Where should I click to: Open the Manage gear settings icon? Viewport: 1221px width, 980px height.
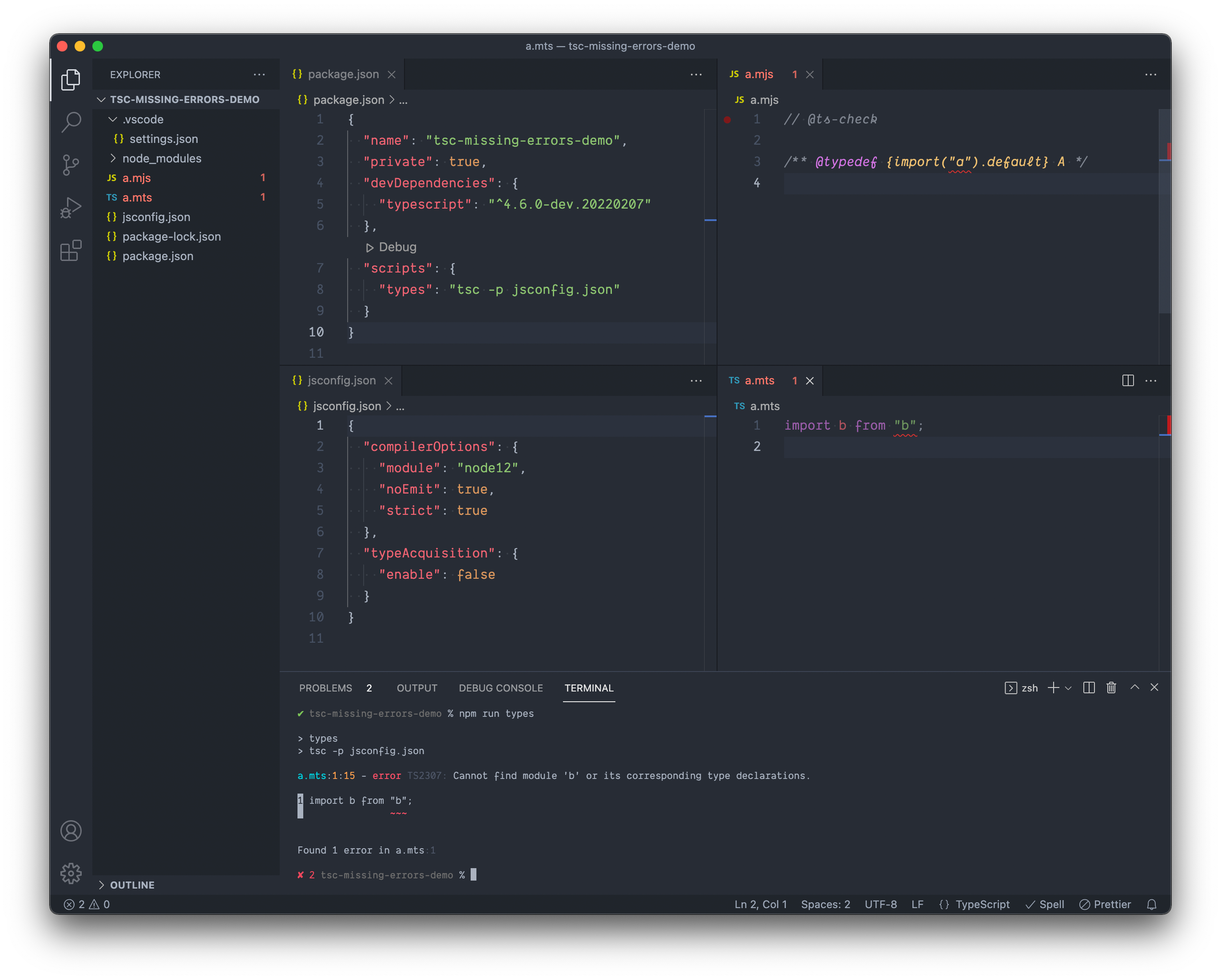tap(71, 873)
